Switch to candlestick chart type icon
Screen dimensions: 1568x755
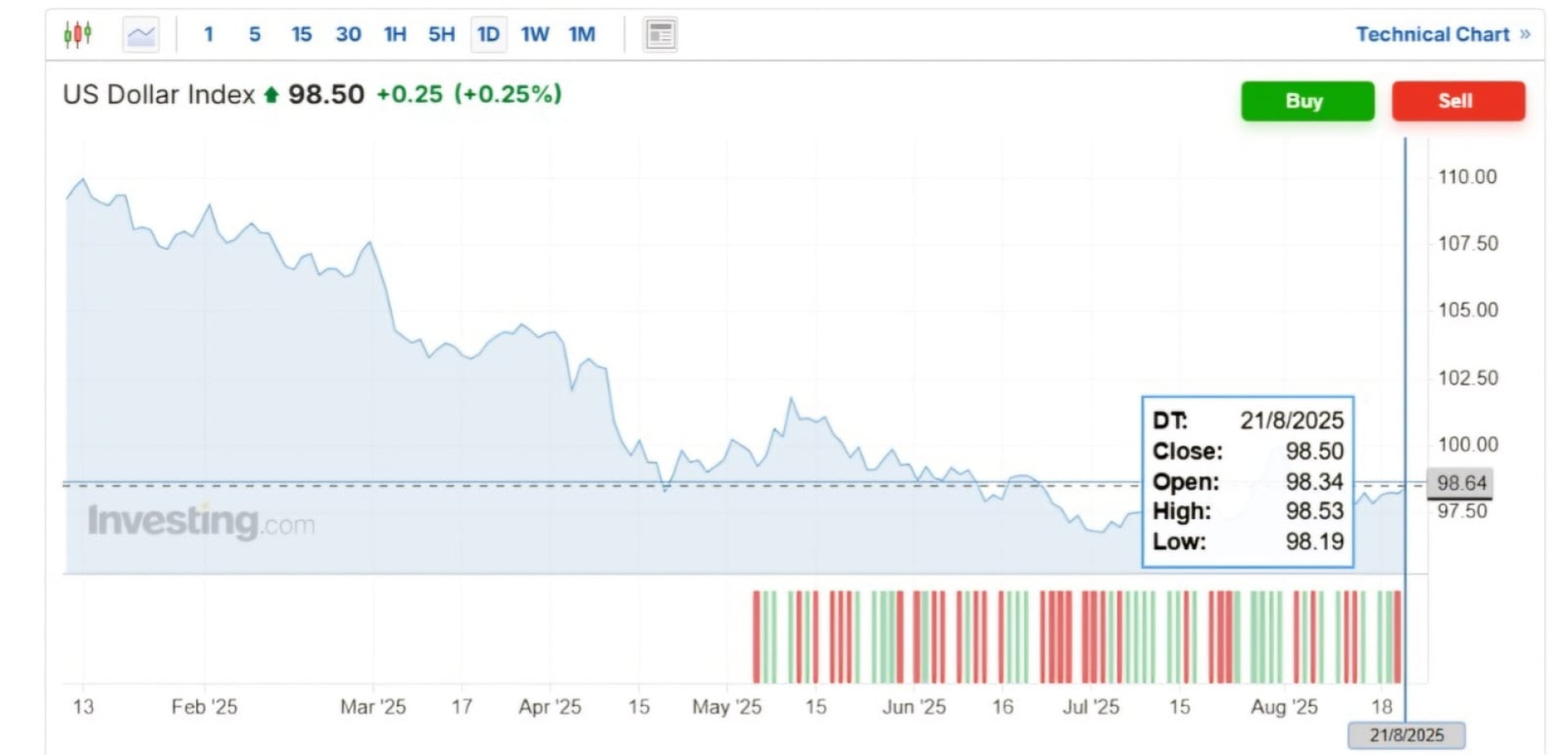[x=78, y=34]
